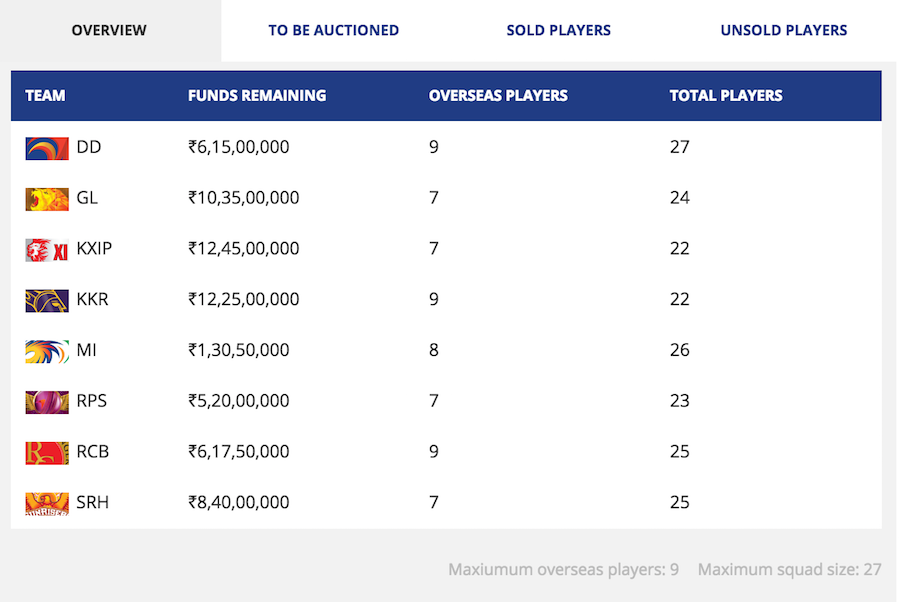Select the SRH team name text
Viewport: 900px width, 602px height.
[93, 502]
